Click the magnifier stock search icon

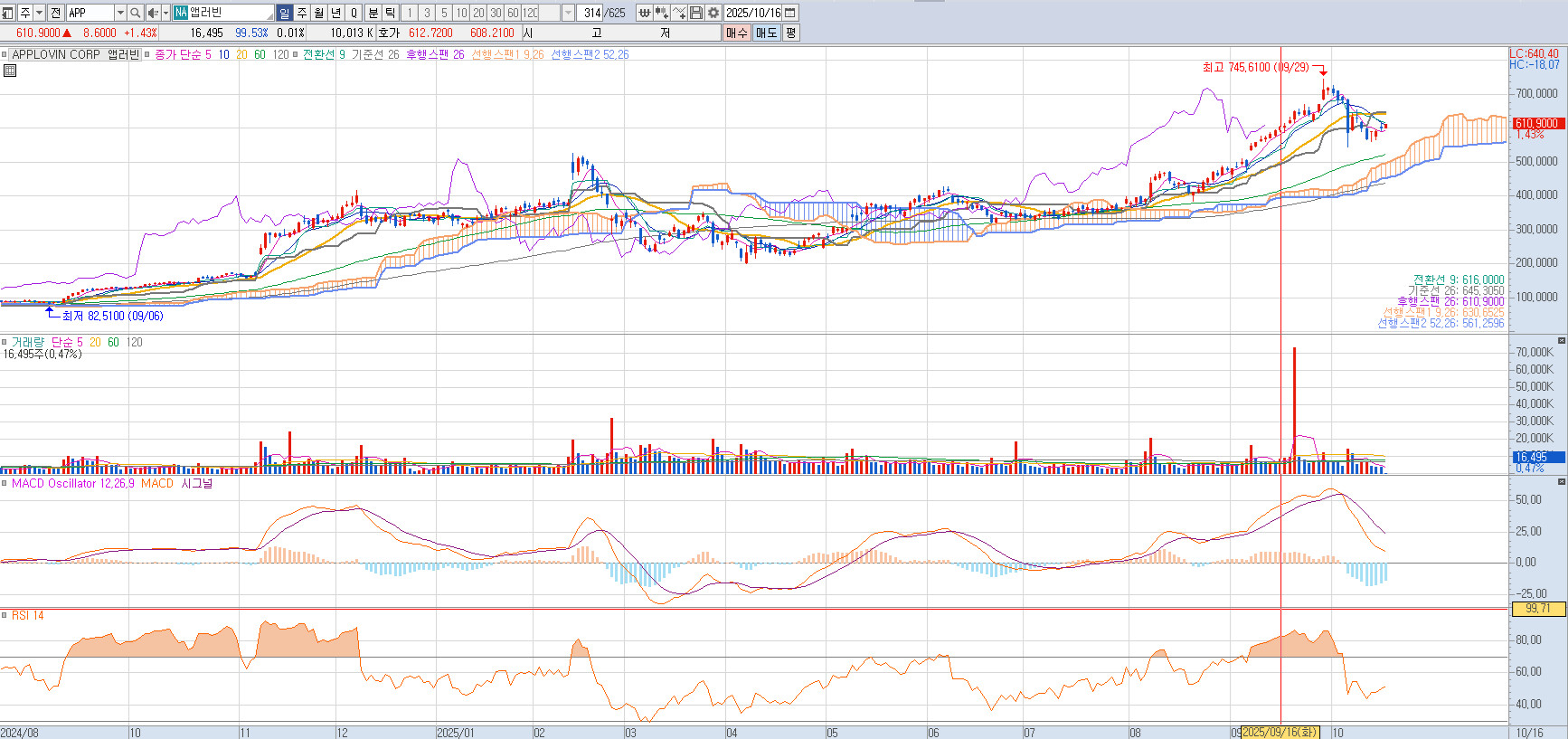coord(136,13)
